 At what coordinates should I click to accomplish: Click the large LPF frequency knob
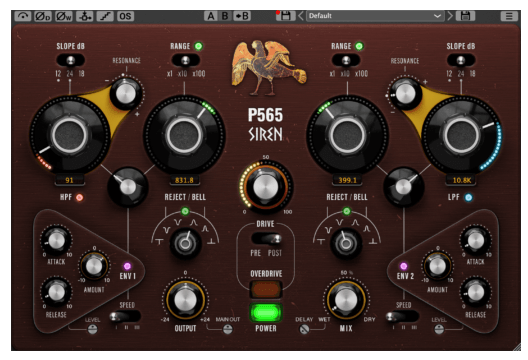[x=461, y=135]
